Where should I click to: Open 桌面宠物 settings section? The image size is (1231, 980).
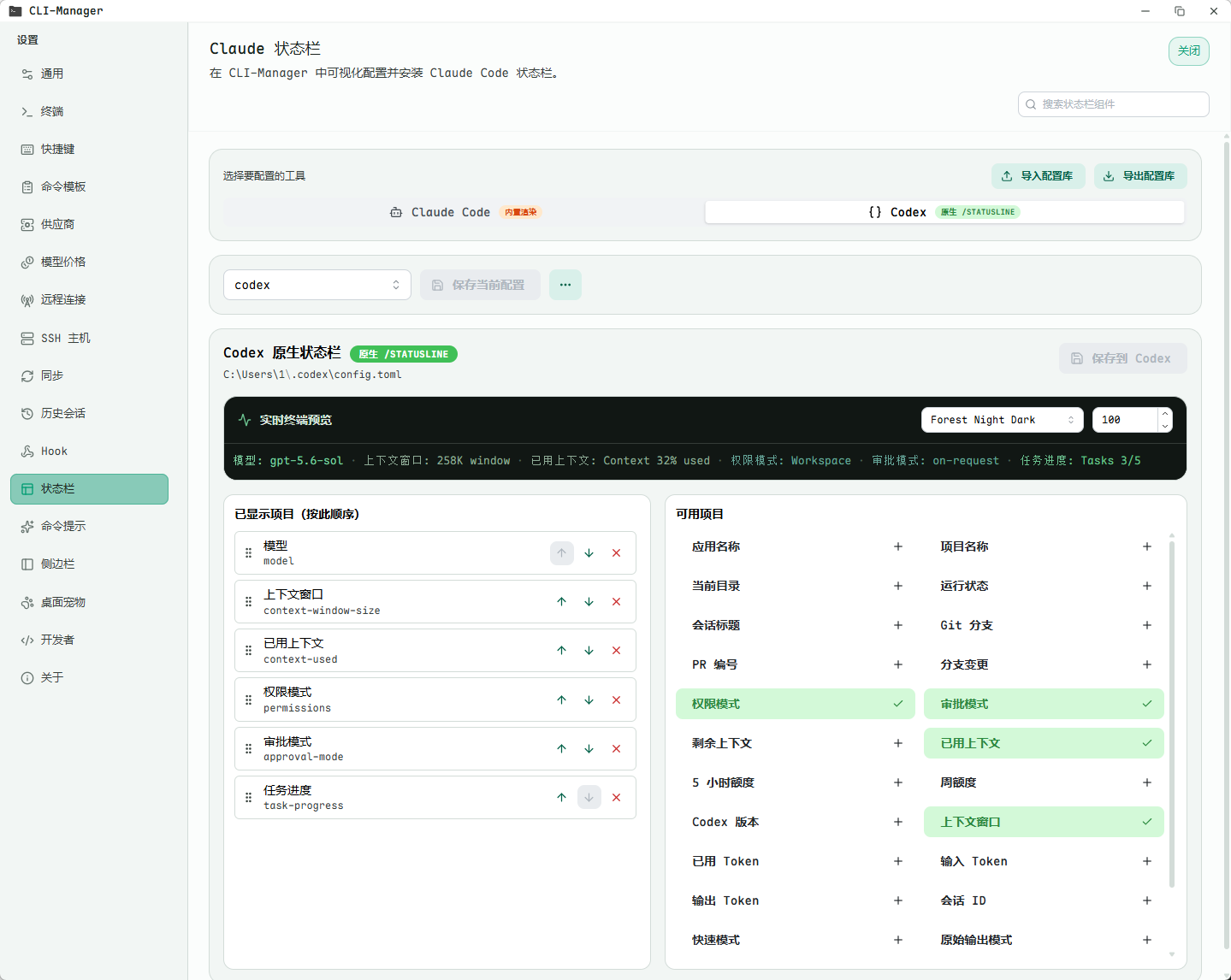pyautogui.click(x=89, y=602)
